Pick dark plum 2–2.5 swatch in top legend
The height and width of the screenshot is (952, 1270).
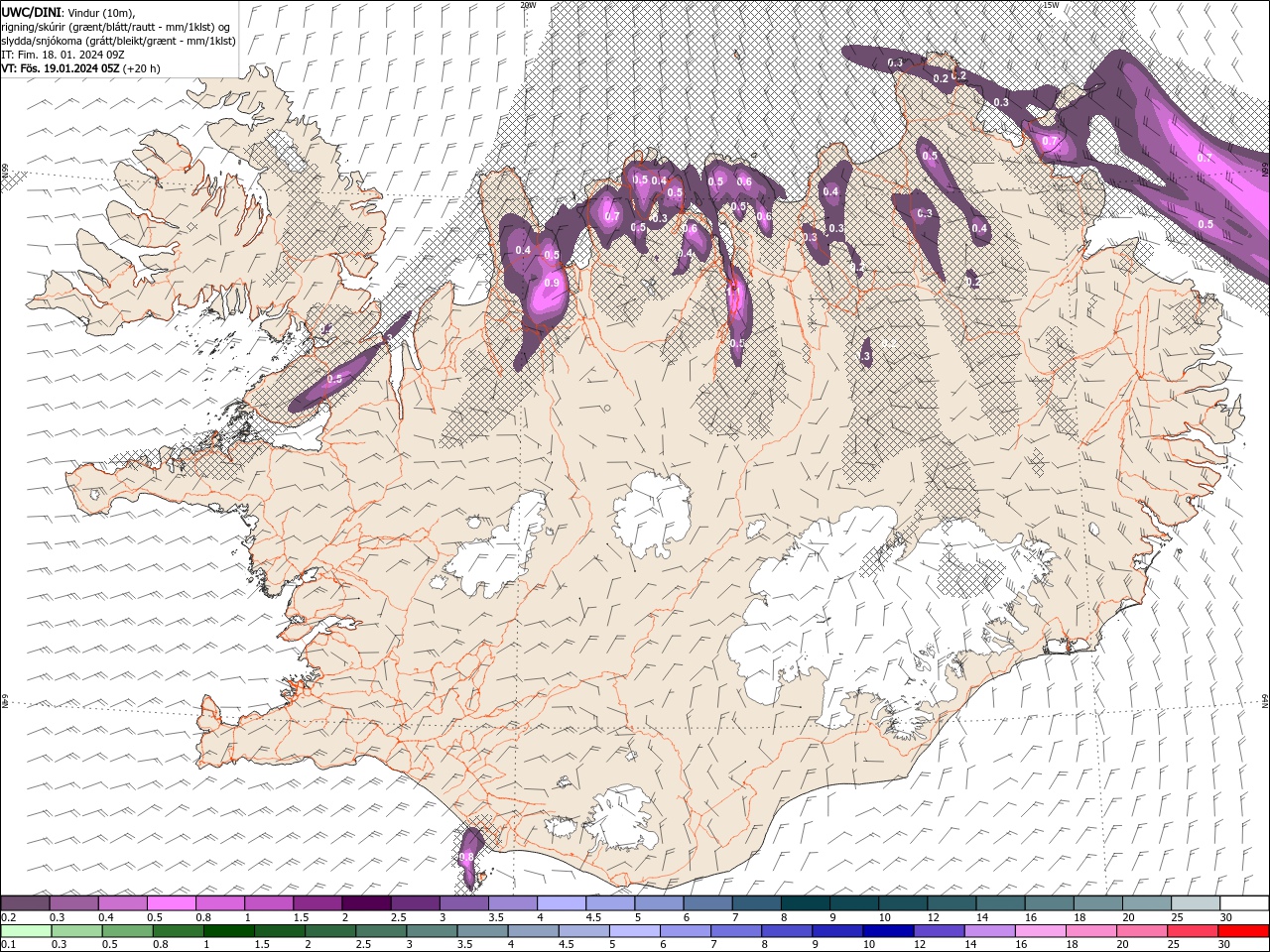[x=365, y=903]
